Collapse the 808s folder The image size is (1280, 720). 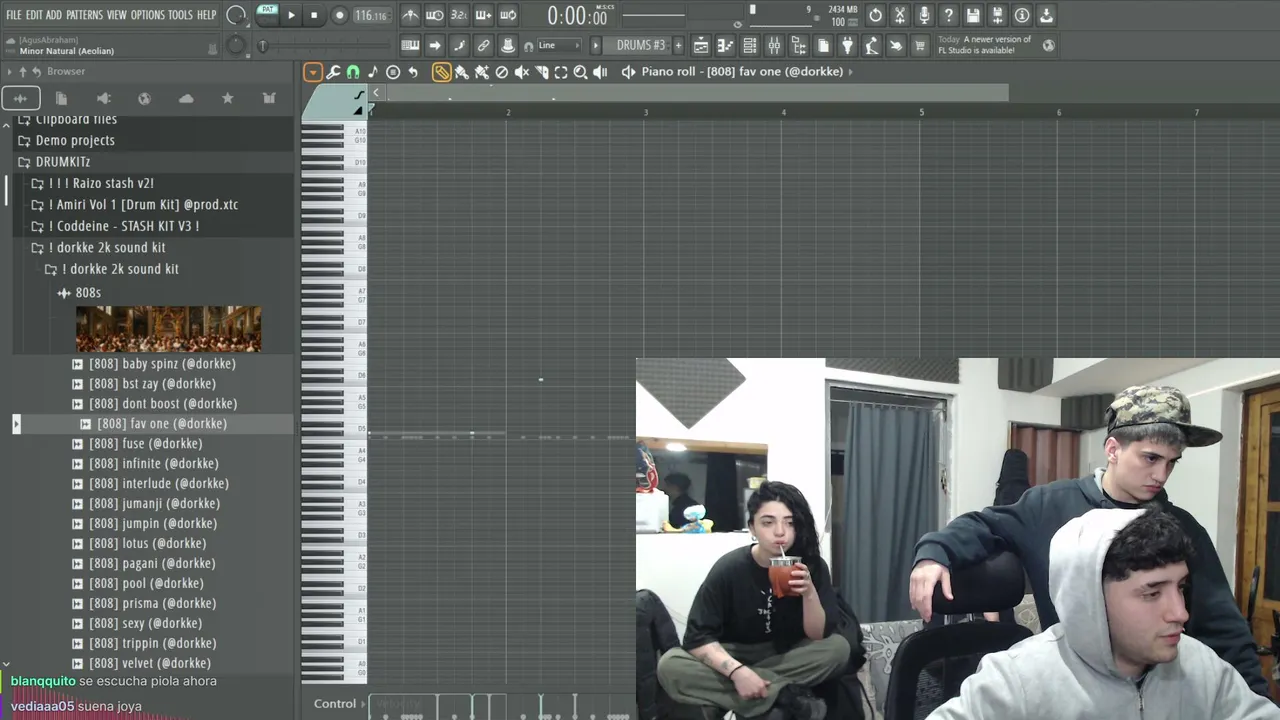[x=88, y=293]
